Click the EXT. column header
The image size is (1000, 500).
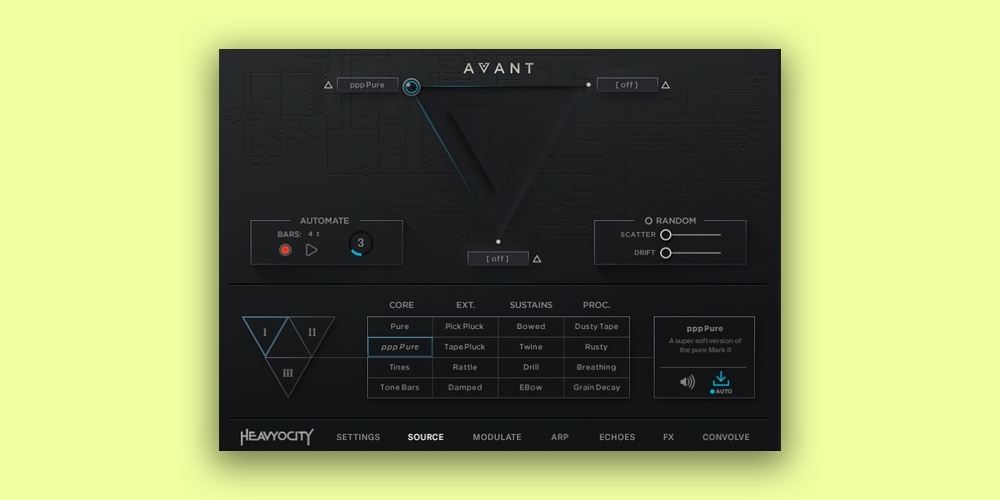466,305
